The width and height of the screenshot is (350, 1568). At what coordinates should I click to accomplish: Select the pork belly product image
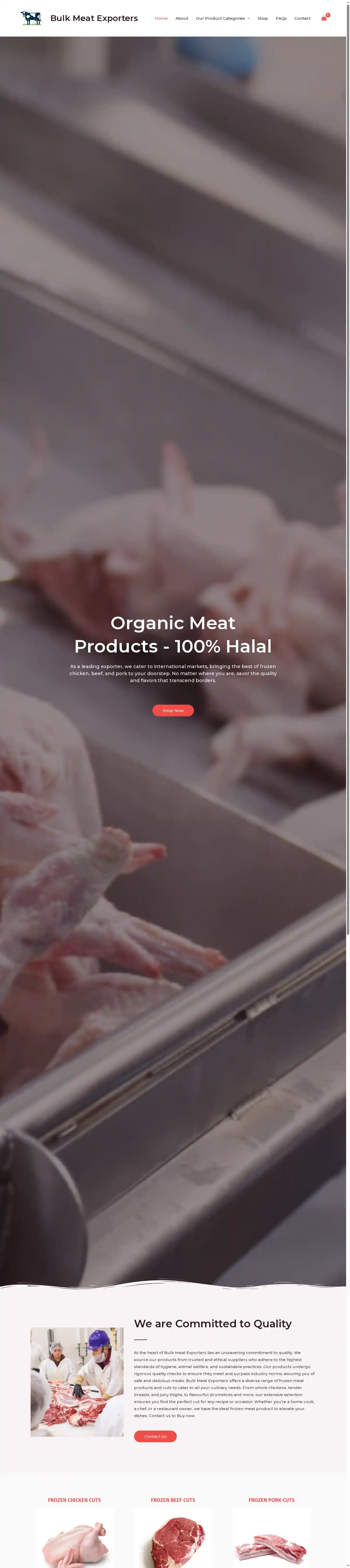coord(271,1538)
